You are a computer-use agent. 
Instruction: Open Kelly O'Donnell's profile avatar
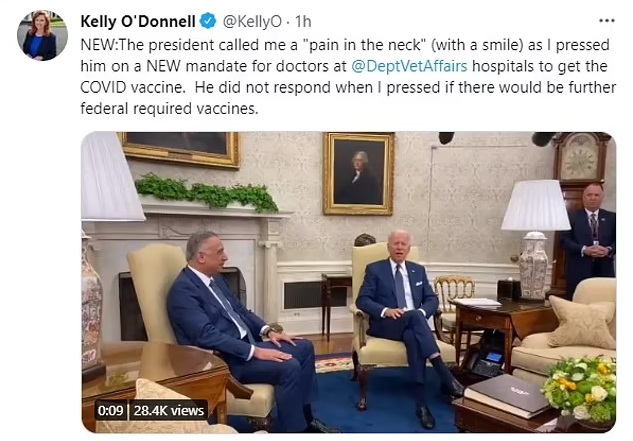click(x=42, y=36)
